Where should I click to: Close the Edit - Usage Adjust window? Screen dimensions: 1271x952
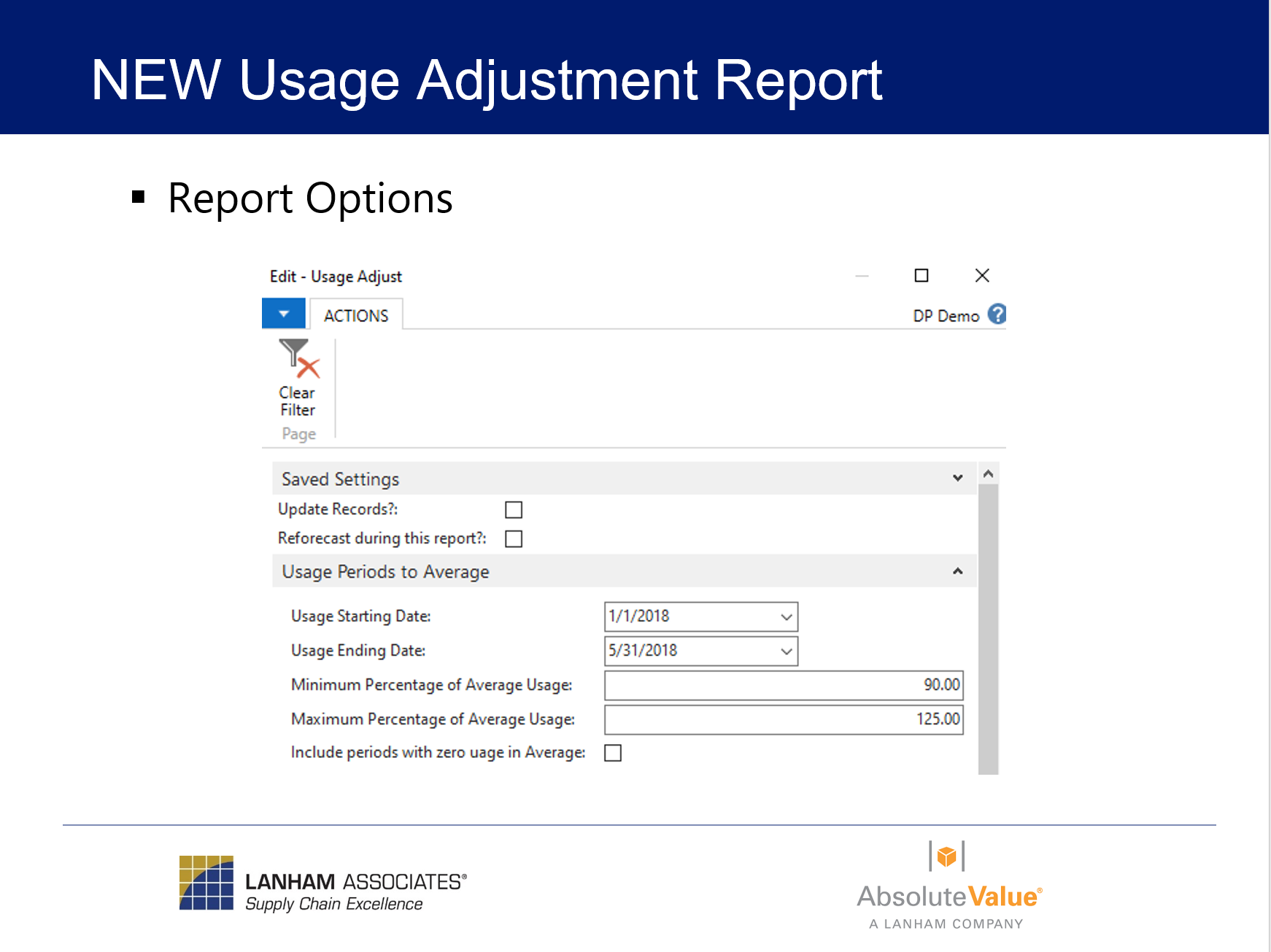coord(982,276)
